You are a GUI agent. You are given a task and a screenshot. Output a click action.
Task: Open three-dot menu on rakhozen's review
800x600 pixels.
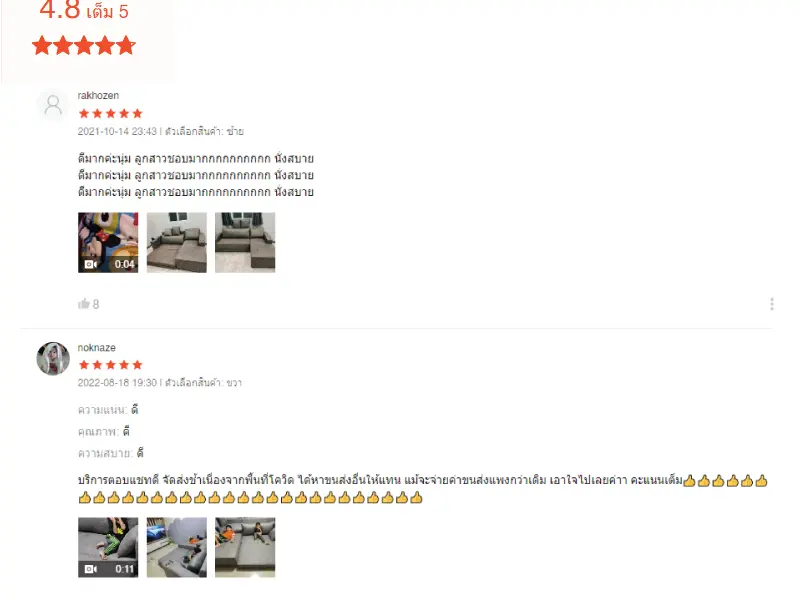tap(771, 304)
